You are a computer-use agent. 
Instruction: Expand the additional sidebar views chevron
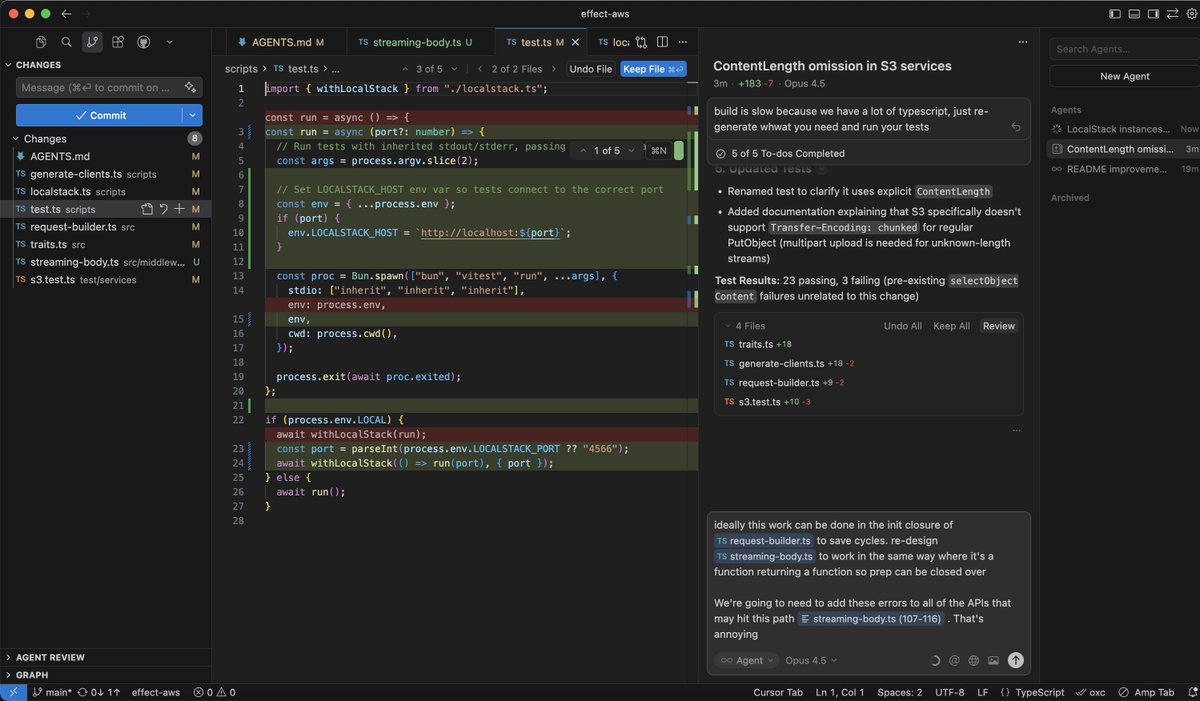tap(169, 42)
